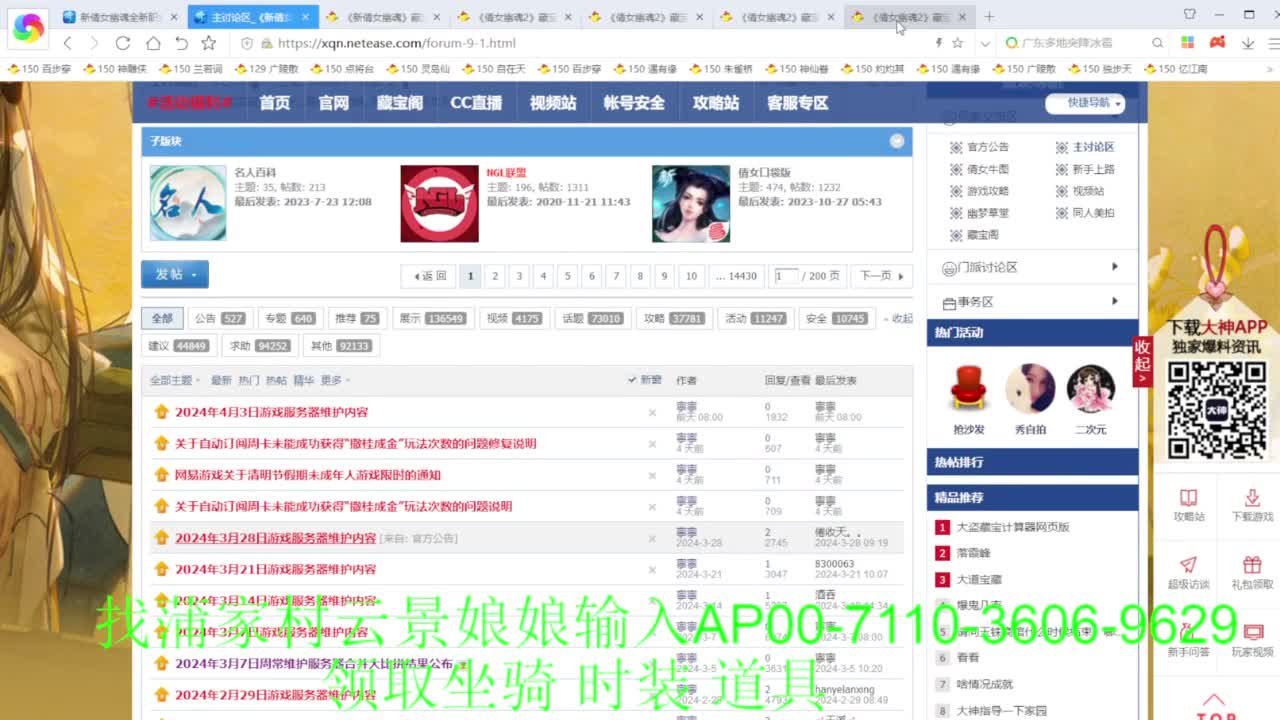The height and width of the screenshot is (720, 1280).
Task: Click the 秀自拍 avatar icon
Action: (1030, 389)
